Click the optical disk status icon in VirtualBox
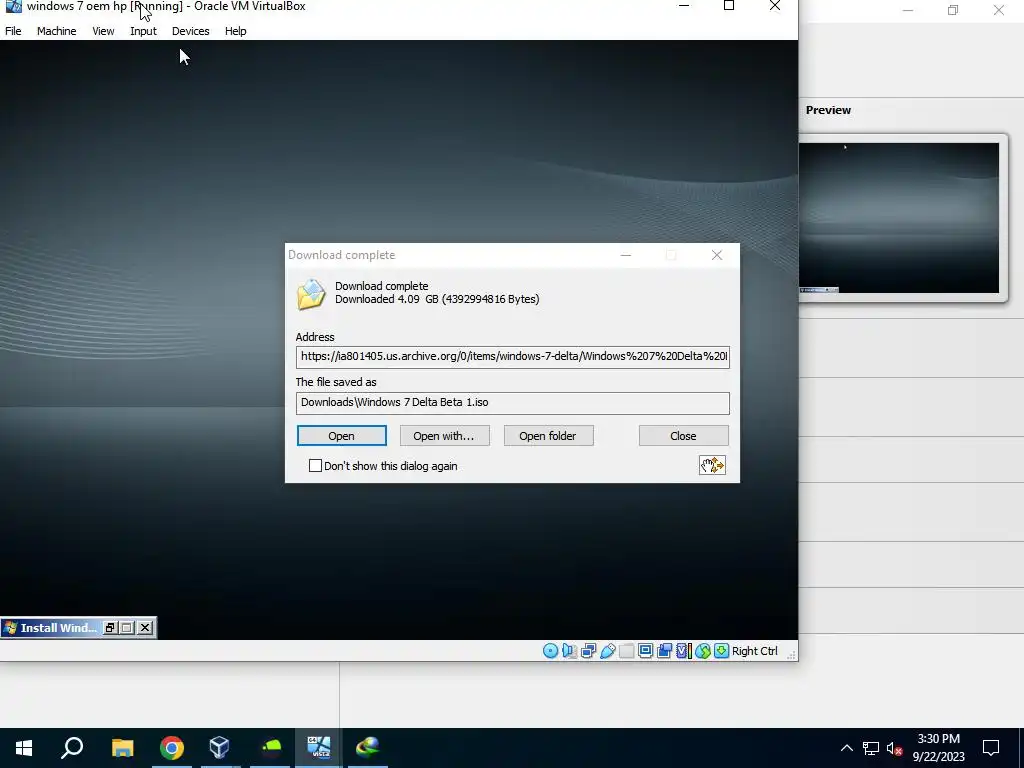Screen dimensions: 1024x768 (x=550, y=650)
